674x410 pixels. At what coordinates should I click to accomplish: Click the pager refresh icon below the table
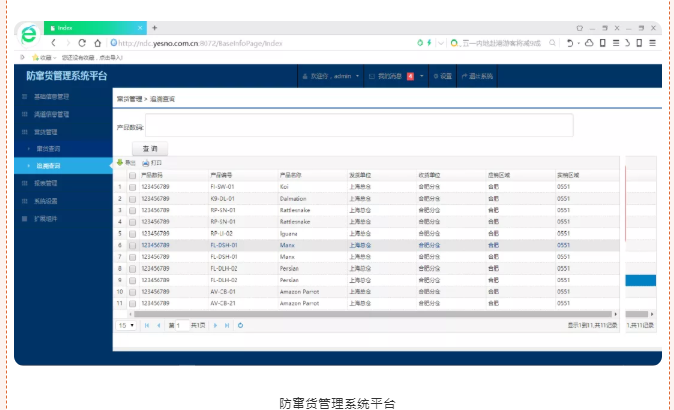[x=241, y=325]
